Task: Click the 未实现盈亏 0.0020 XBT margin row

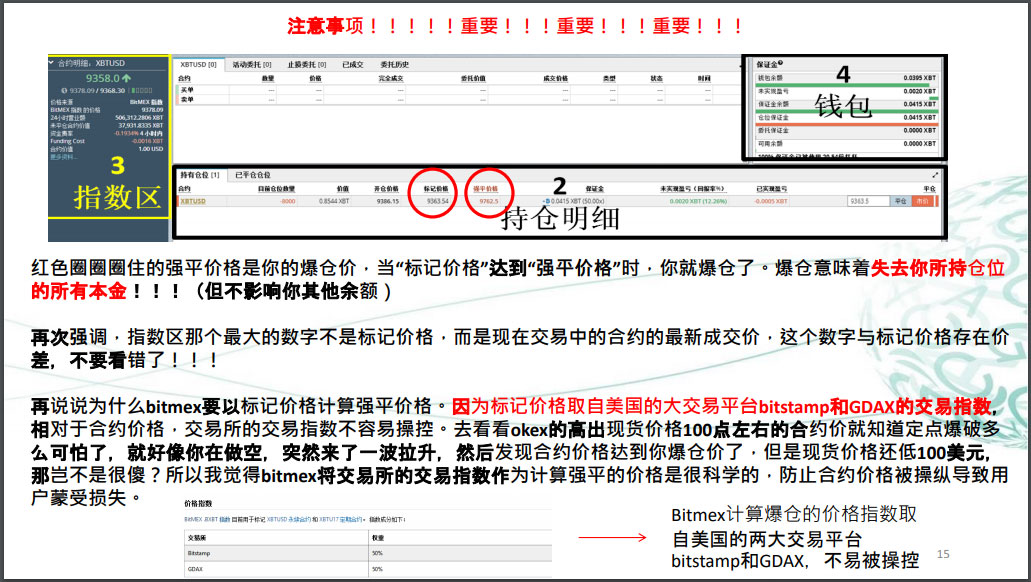Action: [846, 91]
